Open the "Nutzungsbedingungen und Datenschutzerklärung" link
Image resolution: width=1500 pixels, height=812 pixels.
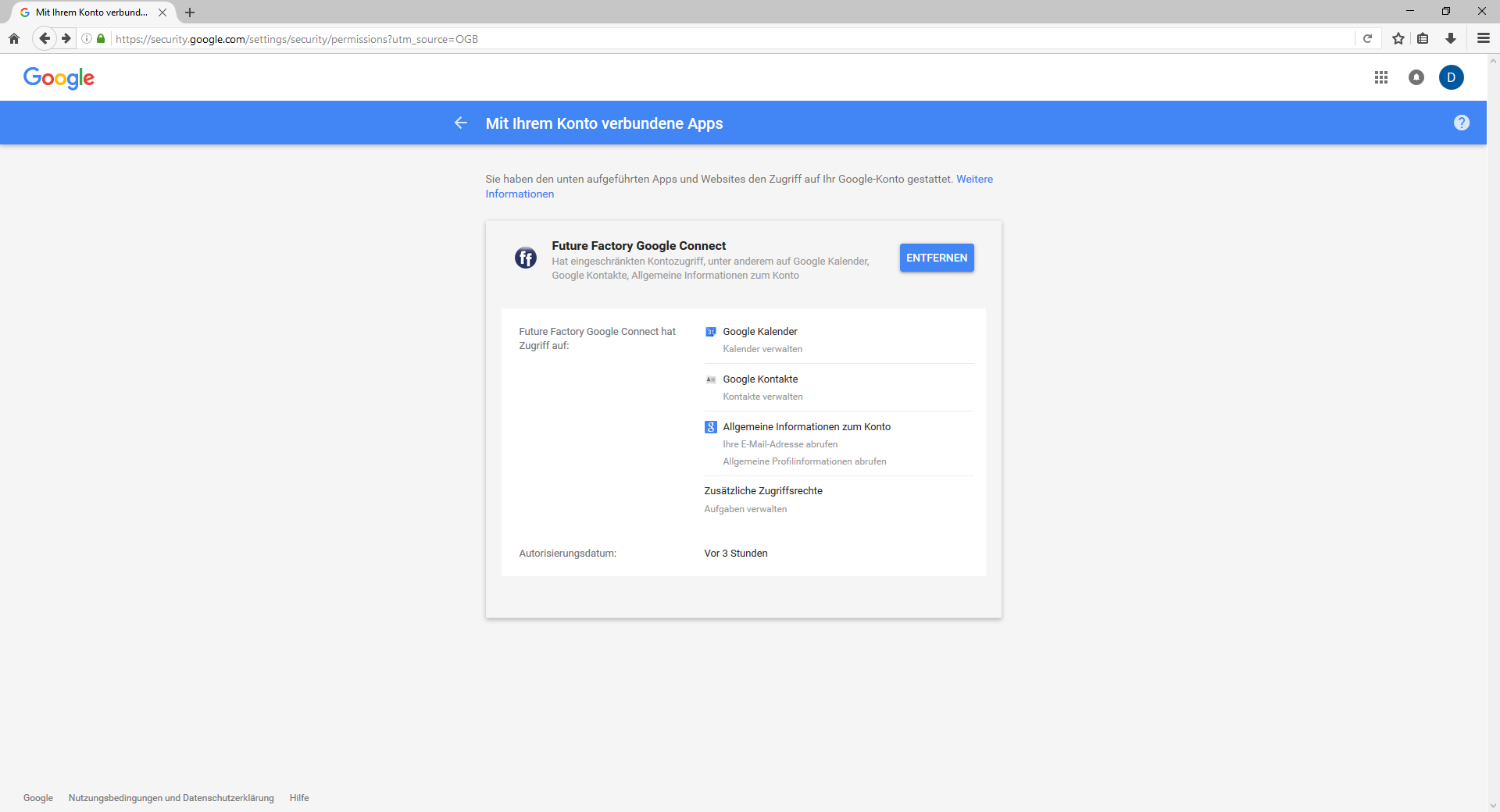click(x=170, y=798)
